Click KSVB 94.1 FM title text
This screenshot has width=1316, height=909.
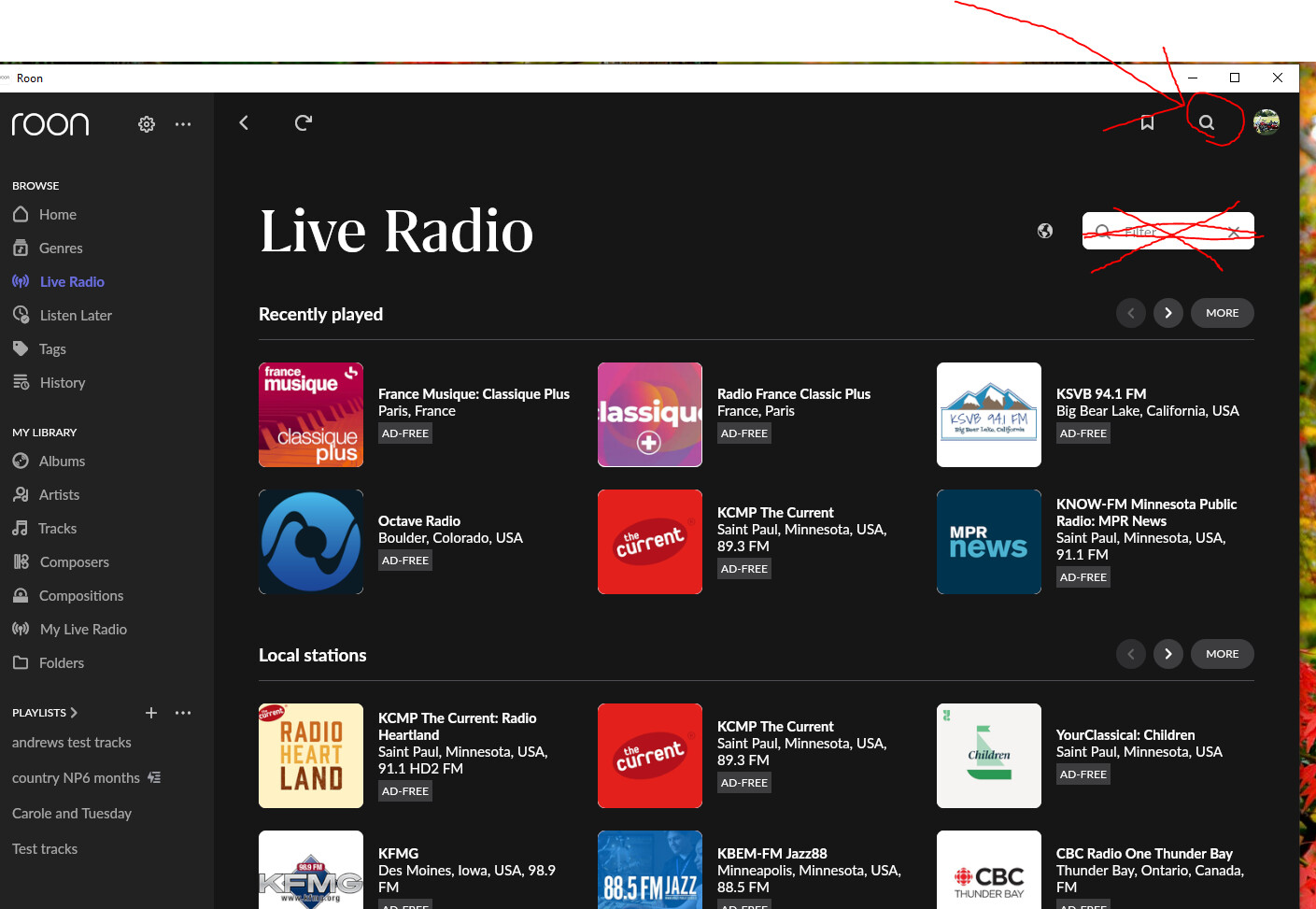1101,394
